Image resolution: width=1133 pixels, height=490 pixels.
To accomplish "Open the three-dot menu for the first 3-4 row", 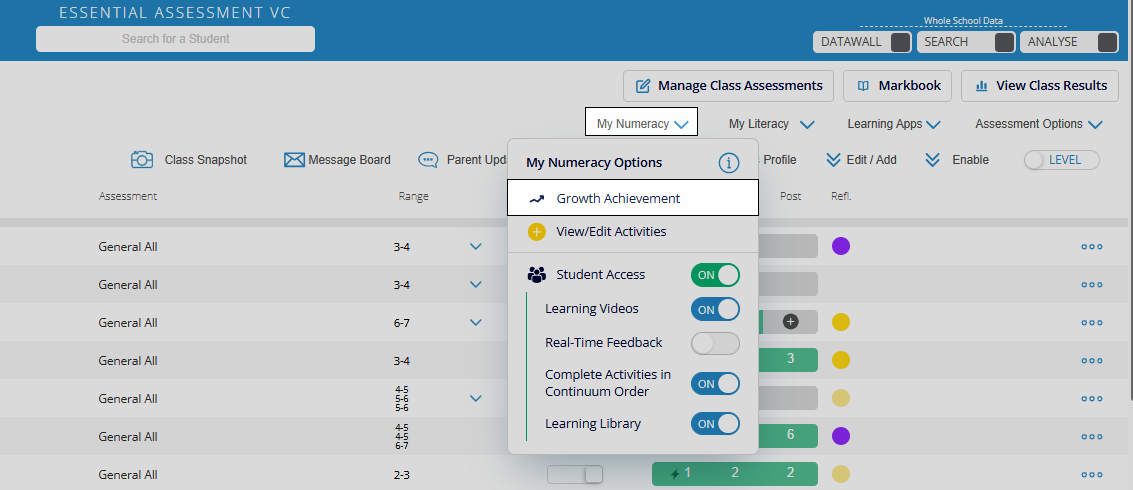I will [x=1092, y=246].
